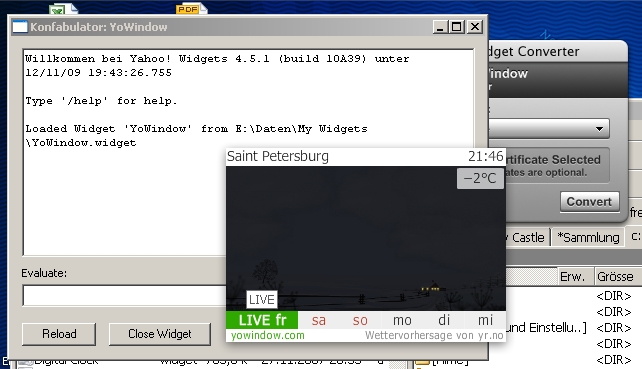
Task: Click the Konfabulator window icon in title bar
Action: tap(20, 27)
